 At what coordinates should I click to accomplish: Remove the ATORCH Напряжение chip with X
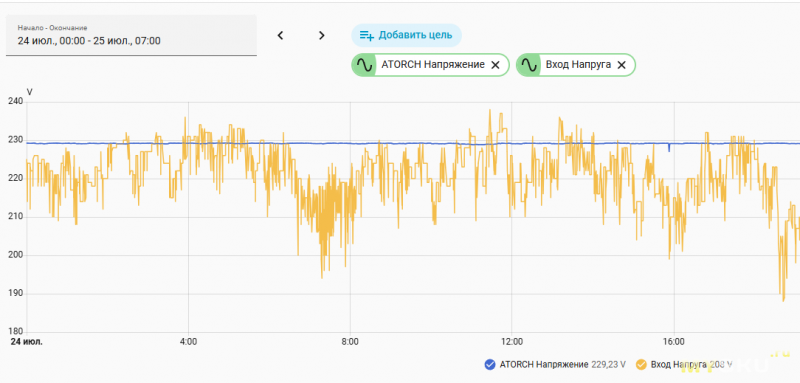click(x=495, y=65)
